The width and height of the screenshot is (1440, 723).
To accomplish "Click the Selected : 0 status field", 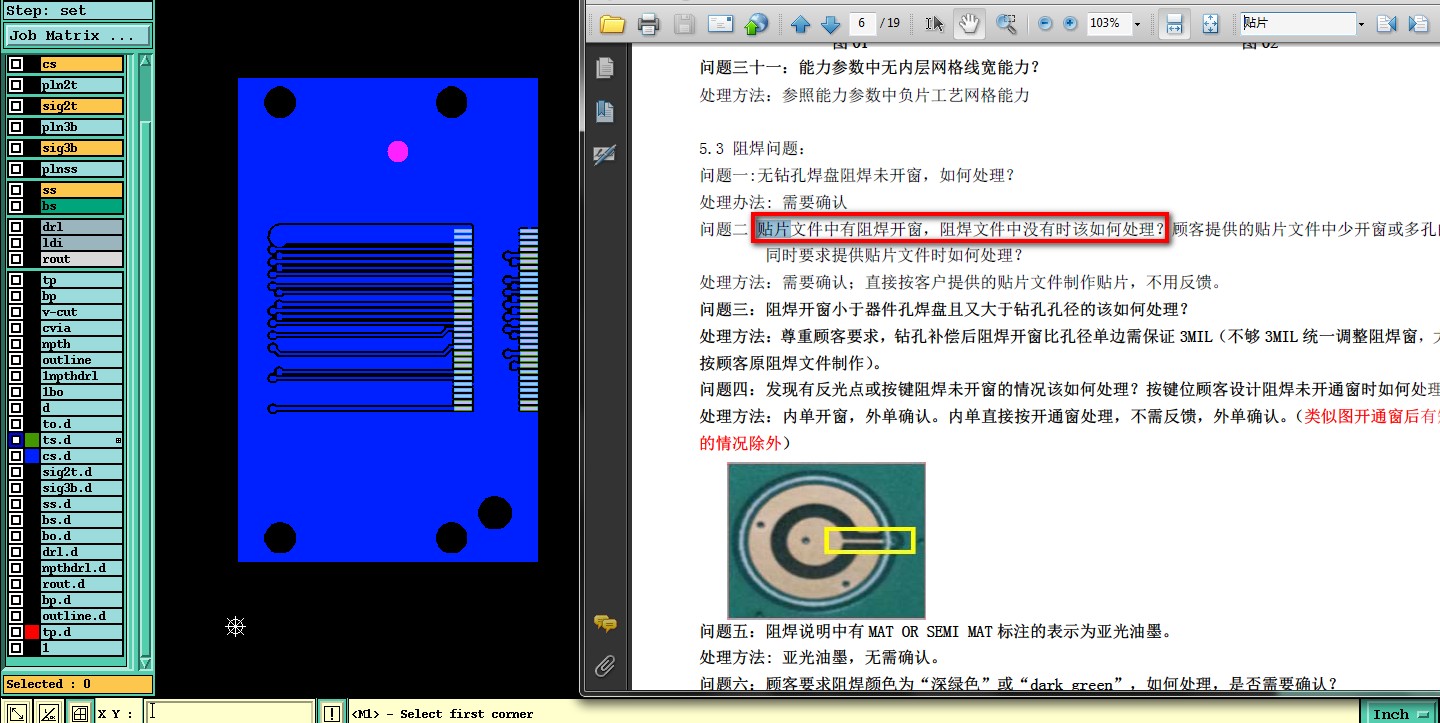I will pyautogui.click(x=78, y=684).
